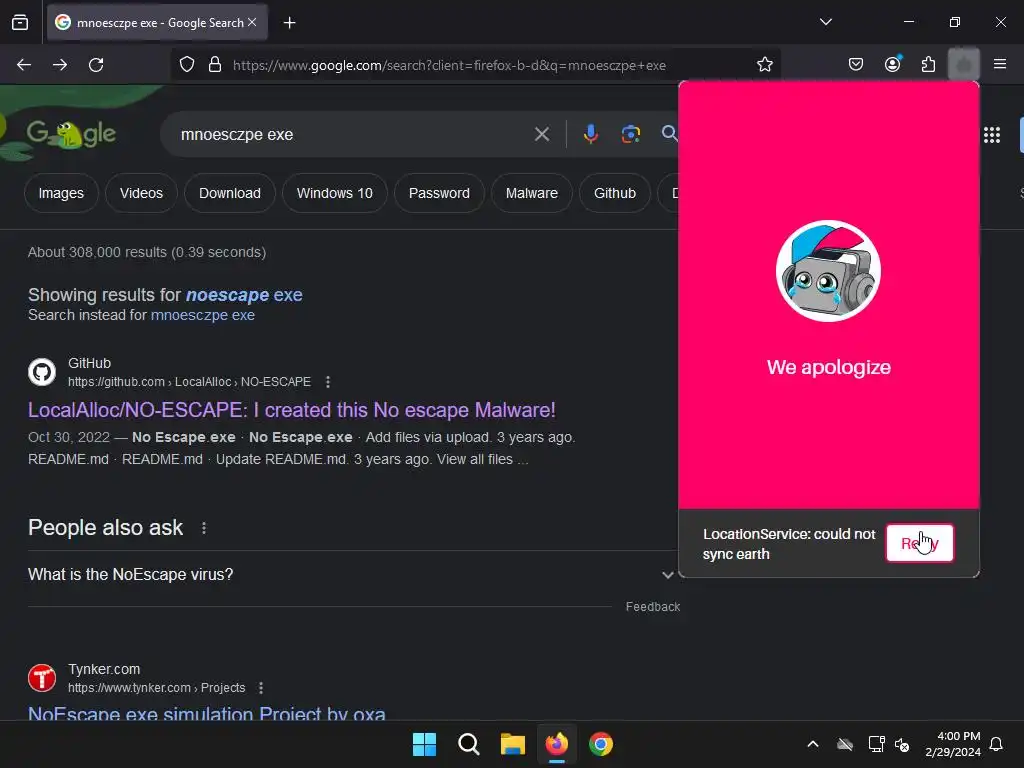Select the Videos filter chip

point(141,193)
